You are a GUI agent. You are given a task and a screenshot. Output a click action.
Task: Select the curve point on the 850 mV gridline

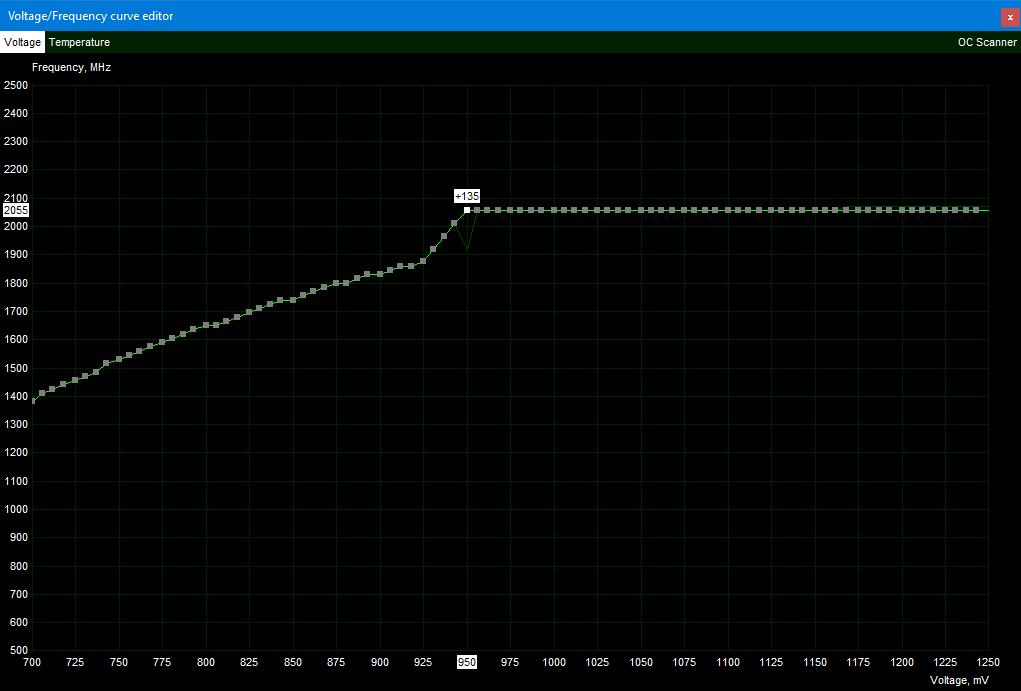pos(293,300)
